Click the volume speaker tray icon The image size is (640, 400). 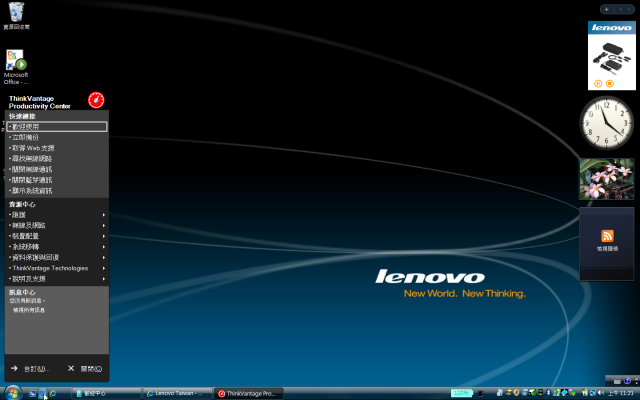pyautogui.click(x=601, y=393)
